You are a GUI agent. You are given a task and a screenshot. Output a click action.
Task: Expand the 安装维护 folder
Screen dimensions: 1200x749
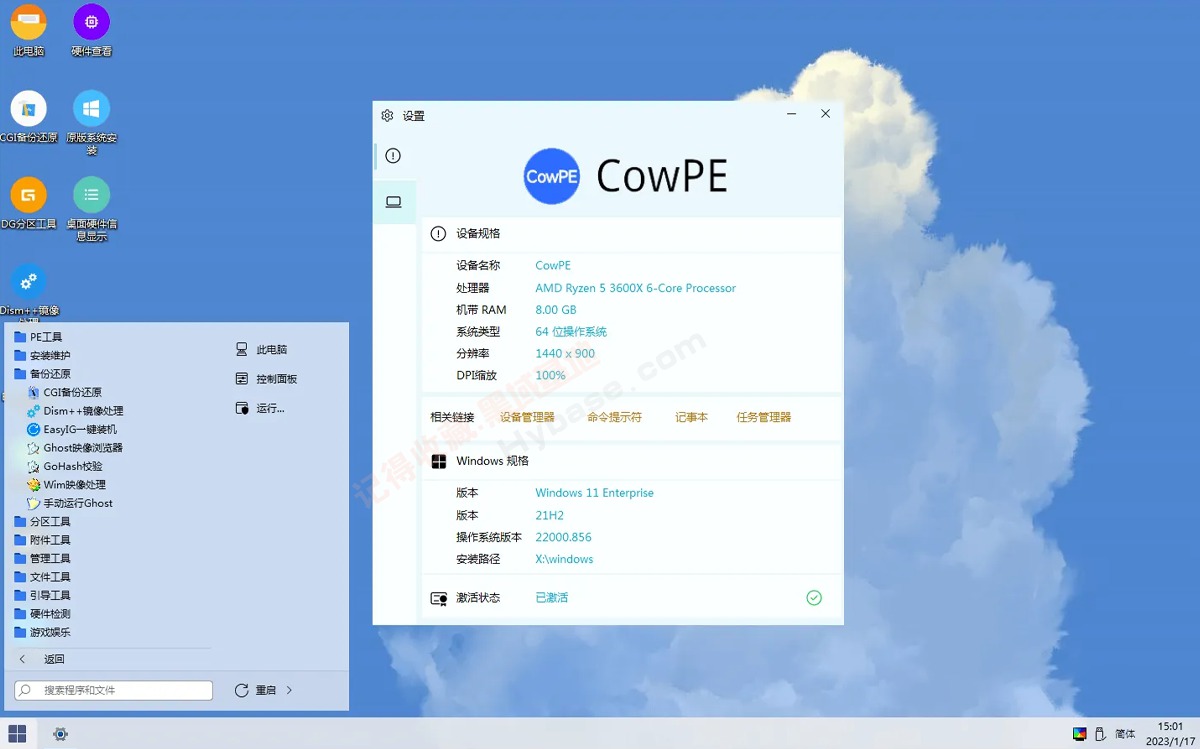click(42, 355)
